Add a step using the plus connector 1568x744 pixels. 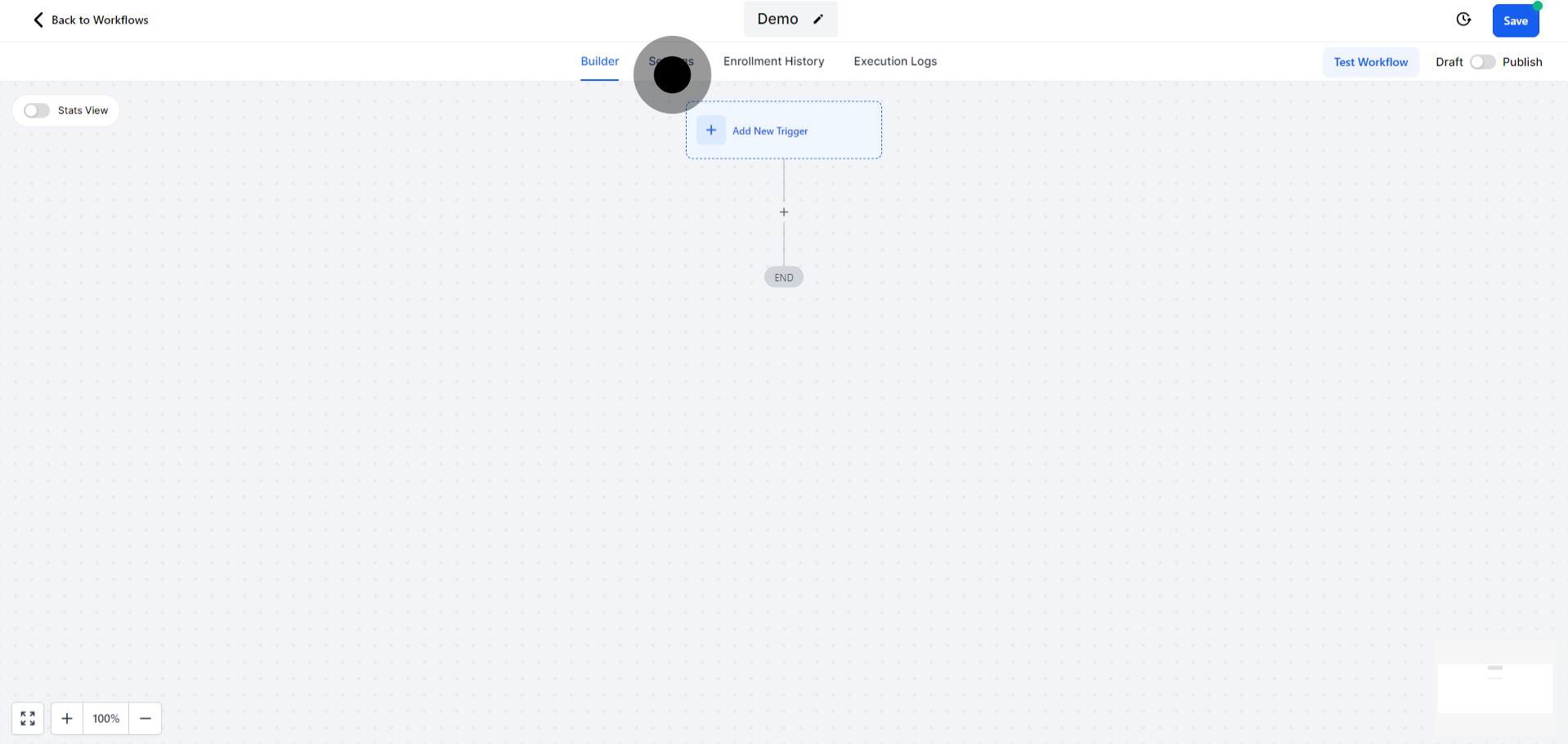pyautogui.click(x=783, y=213)
